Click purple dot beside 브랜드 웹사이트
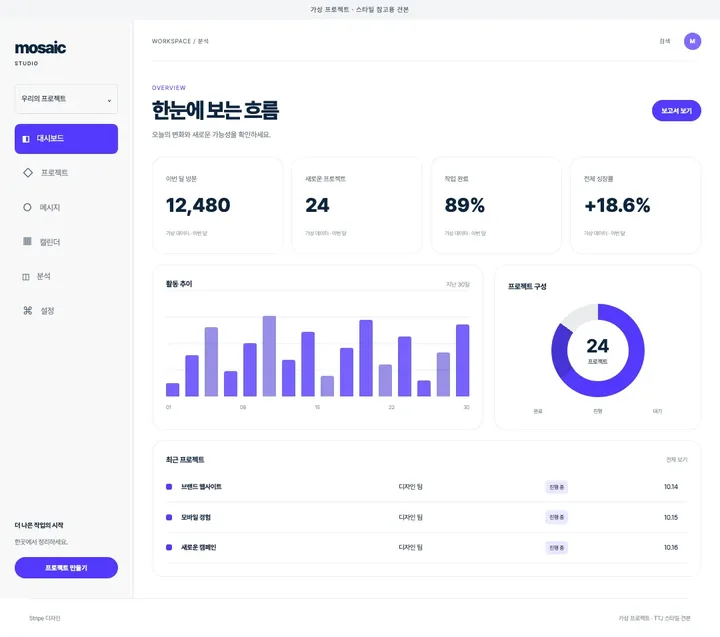The width and height of the screenshot is (720, 637). 169,487
